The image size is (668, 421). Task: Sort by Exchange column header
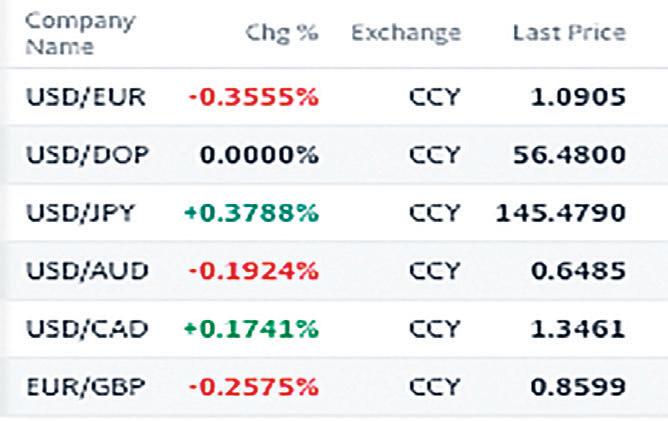coord(406,33)
